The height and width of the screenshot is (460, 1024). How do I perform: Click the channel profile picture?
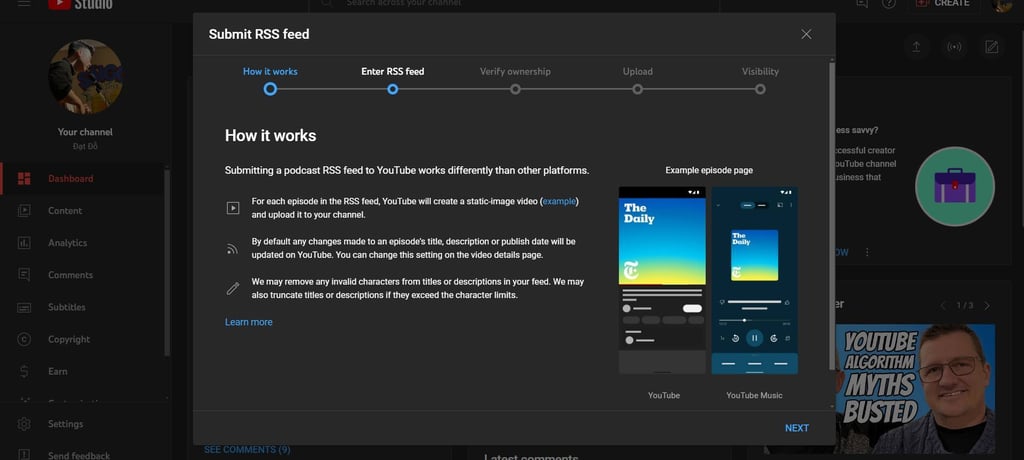coord(85,76)
